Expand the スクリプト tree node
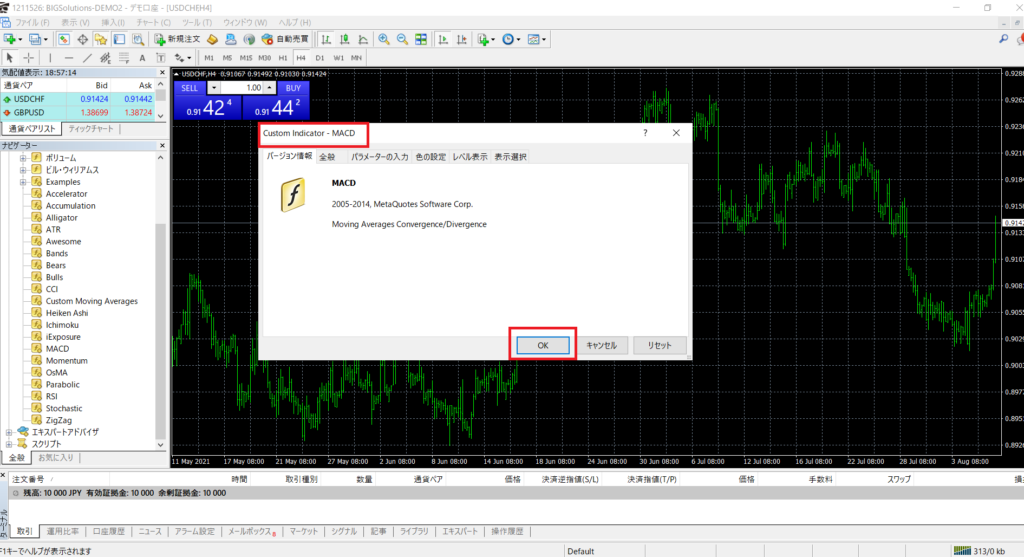 pos(8,444)
